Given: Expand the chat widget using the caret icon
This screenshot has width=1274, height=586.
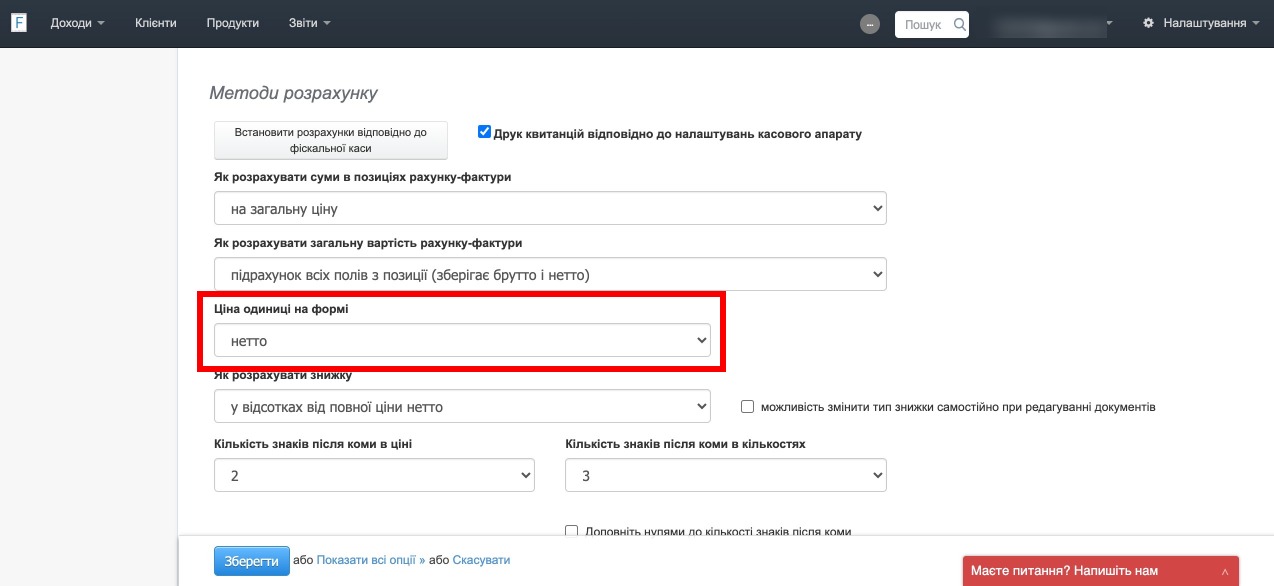Looking at the screenshot, I should tap(1225, 571).
